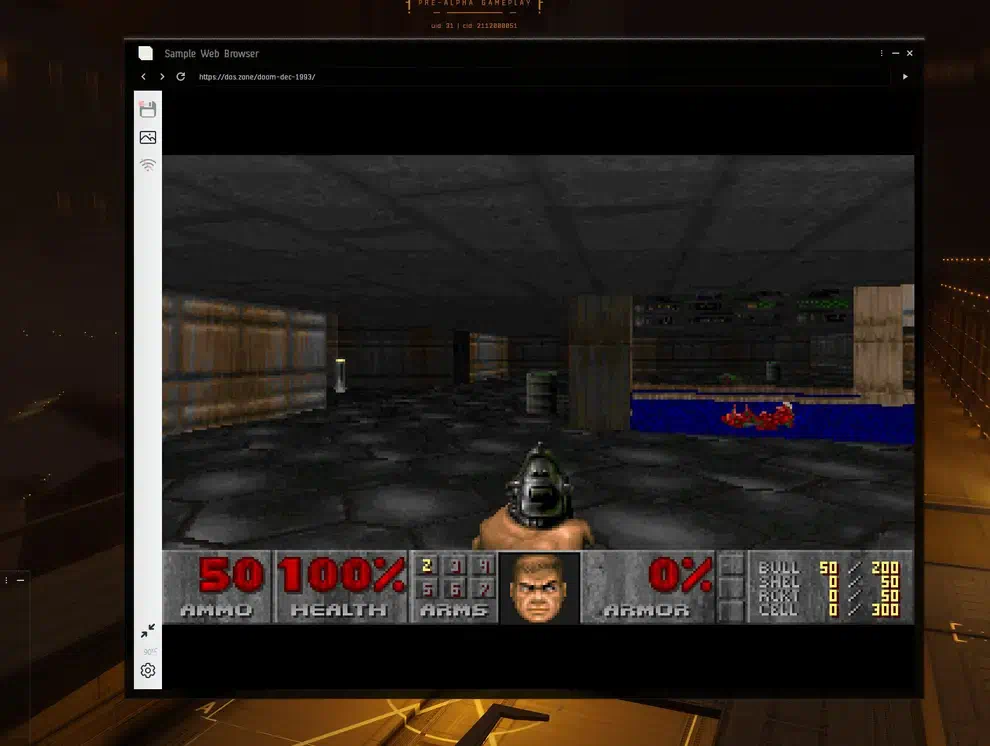Open the browser's three-dot options menu

881,53
